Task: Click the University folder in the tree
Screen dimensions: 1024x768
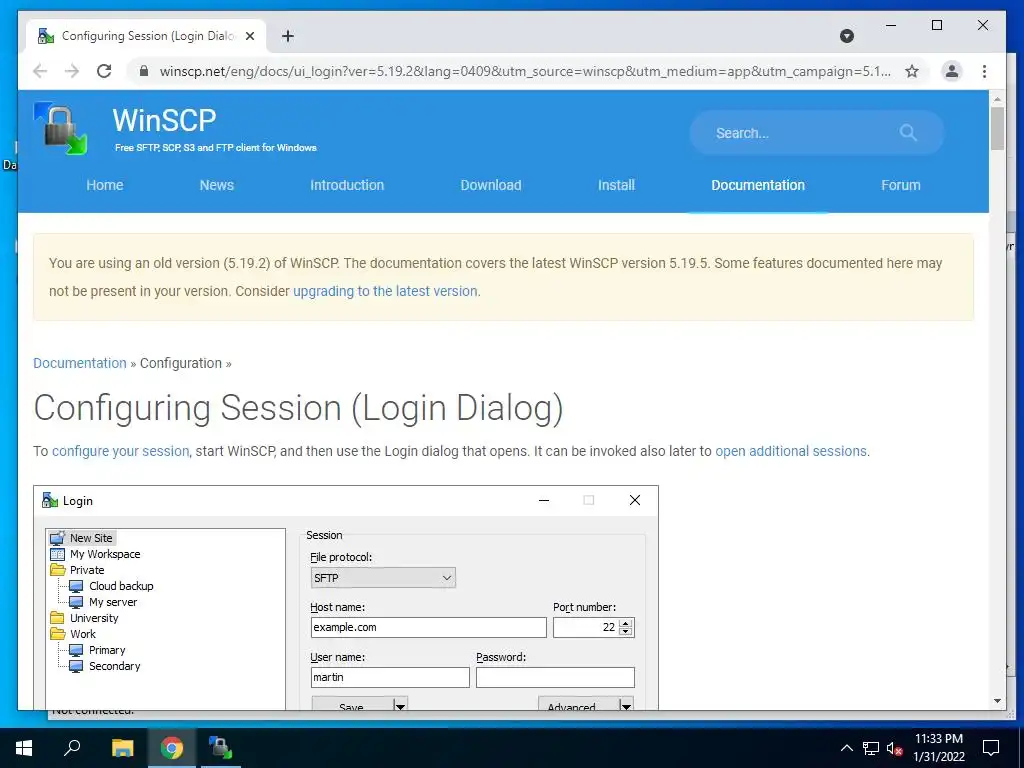Action: coord(85,618)
